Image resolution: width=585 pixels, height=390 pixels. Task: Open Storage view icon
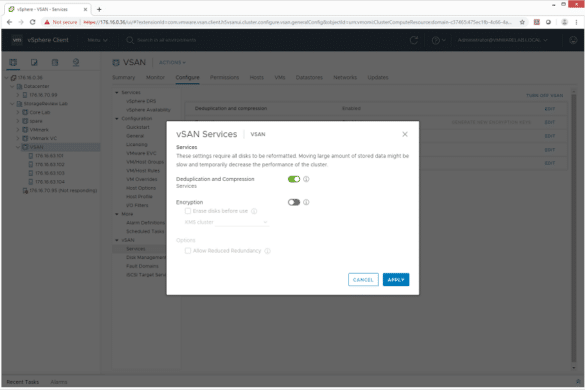pos(55,62)
